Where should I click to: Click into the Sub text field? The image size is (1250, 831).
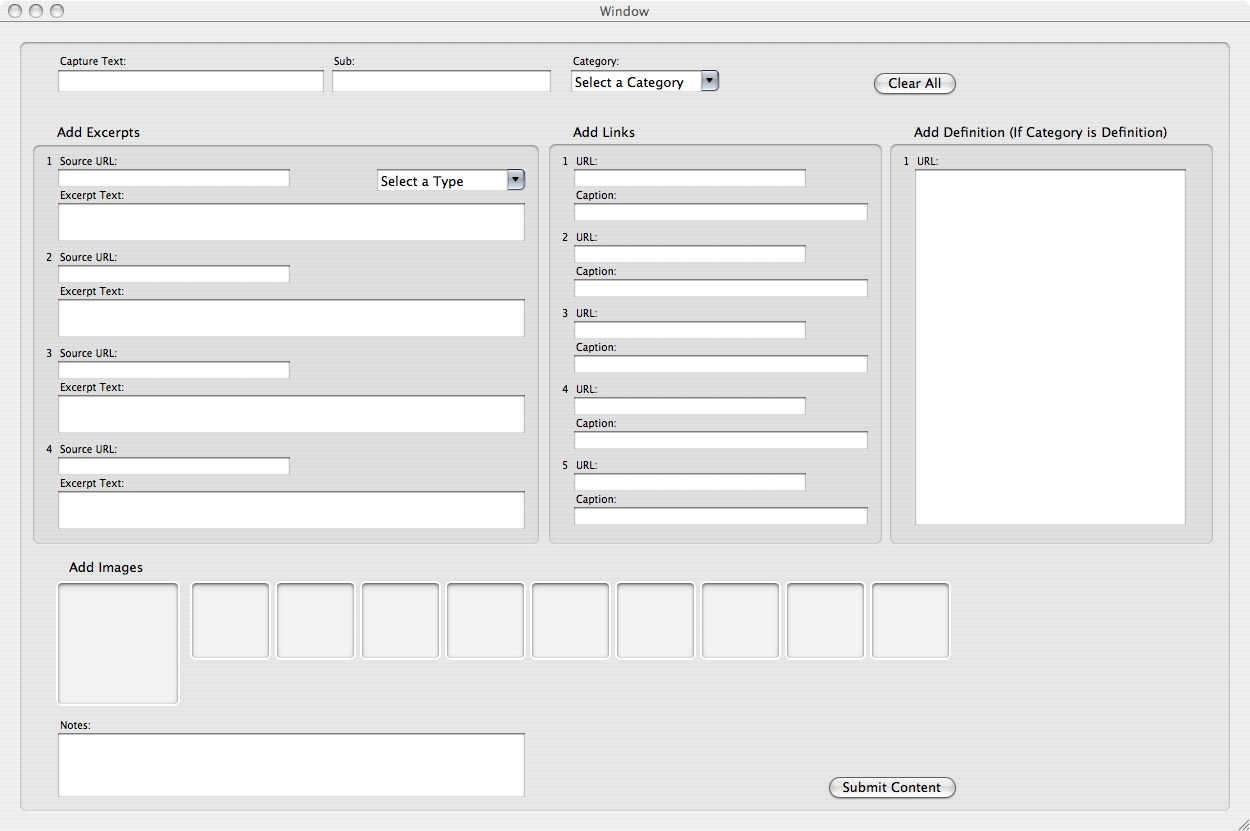tap(441, 82)
